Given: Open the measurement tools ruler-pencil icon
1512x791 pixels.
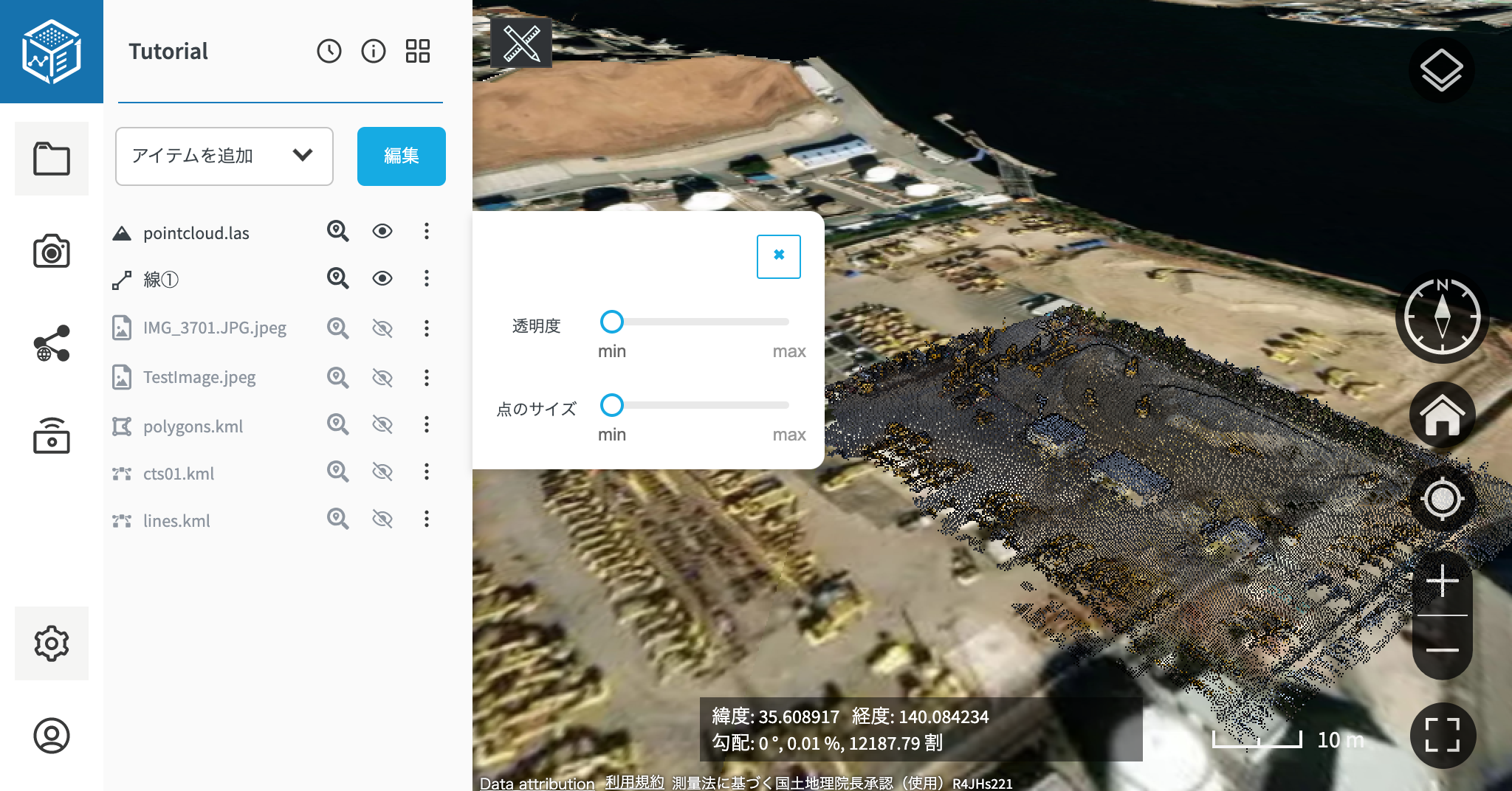Looking at the screenshot, I should pyautogui.click(x=521, y=44).
